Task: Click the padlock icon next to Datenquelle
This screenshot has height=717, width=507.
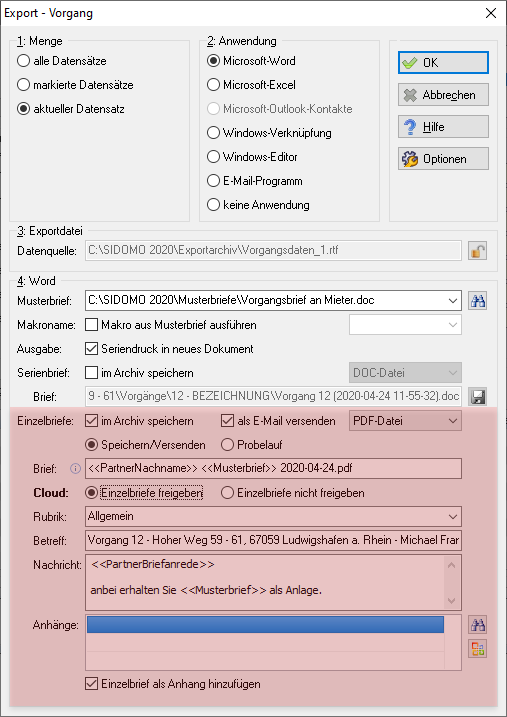Action: tap(477, 251)
